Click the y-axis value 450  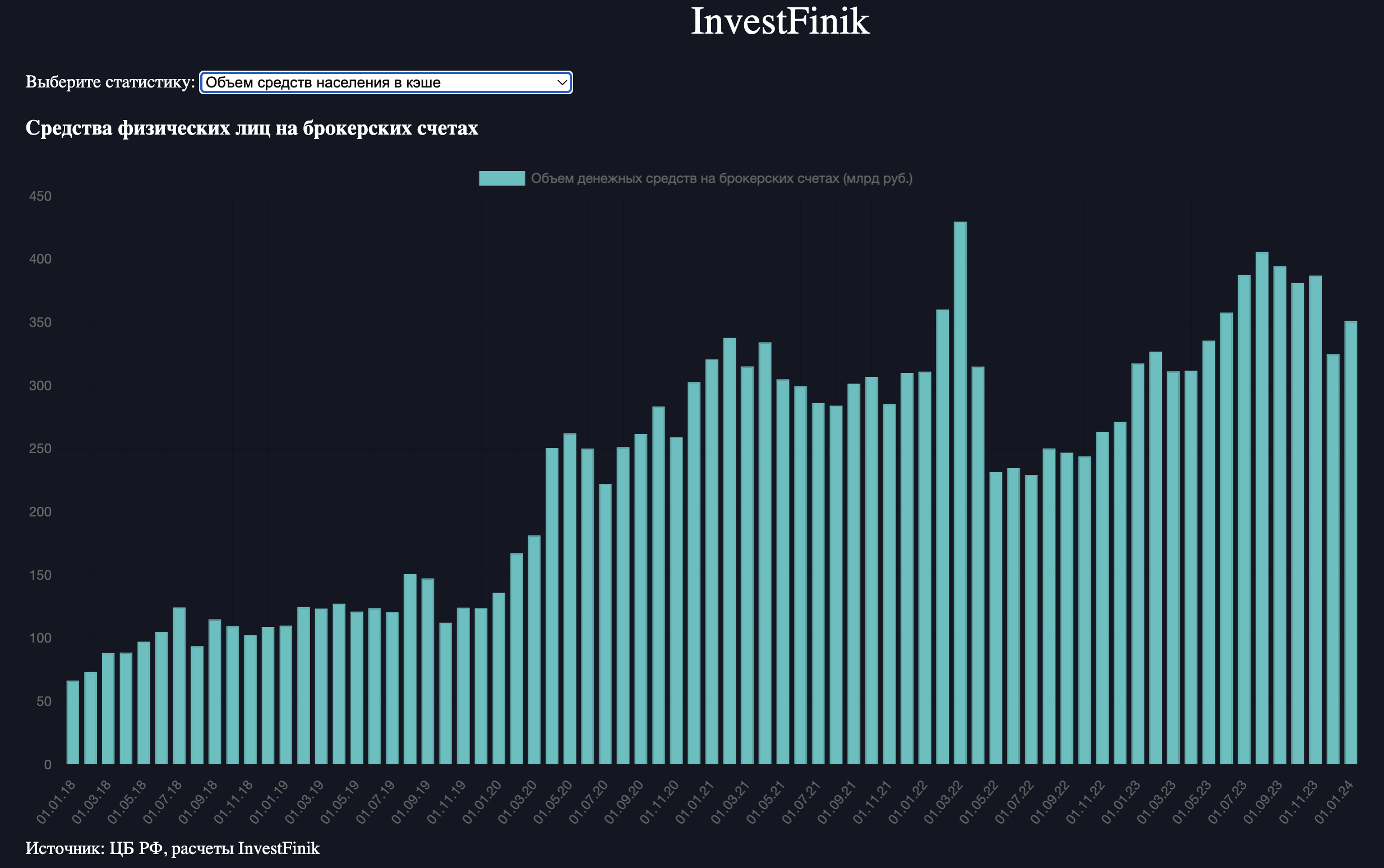pyautogui.click(x=40, y=196)
